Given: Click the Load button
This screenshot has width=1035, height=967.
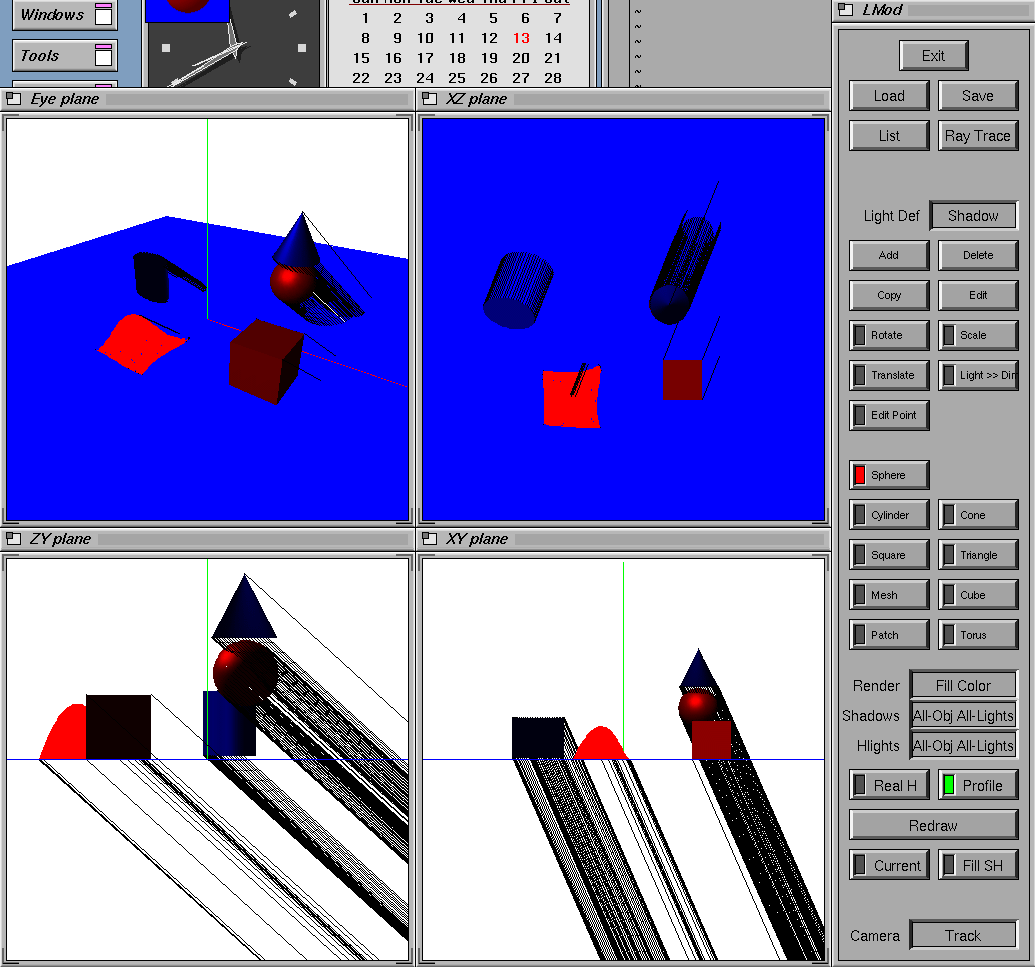Looking at the screenshot, I should coord(889,96).
